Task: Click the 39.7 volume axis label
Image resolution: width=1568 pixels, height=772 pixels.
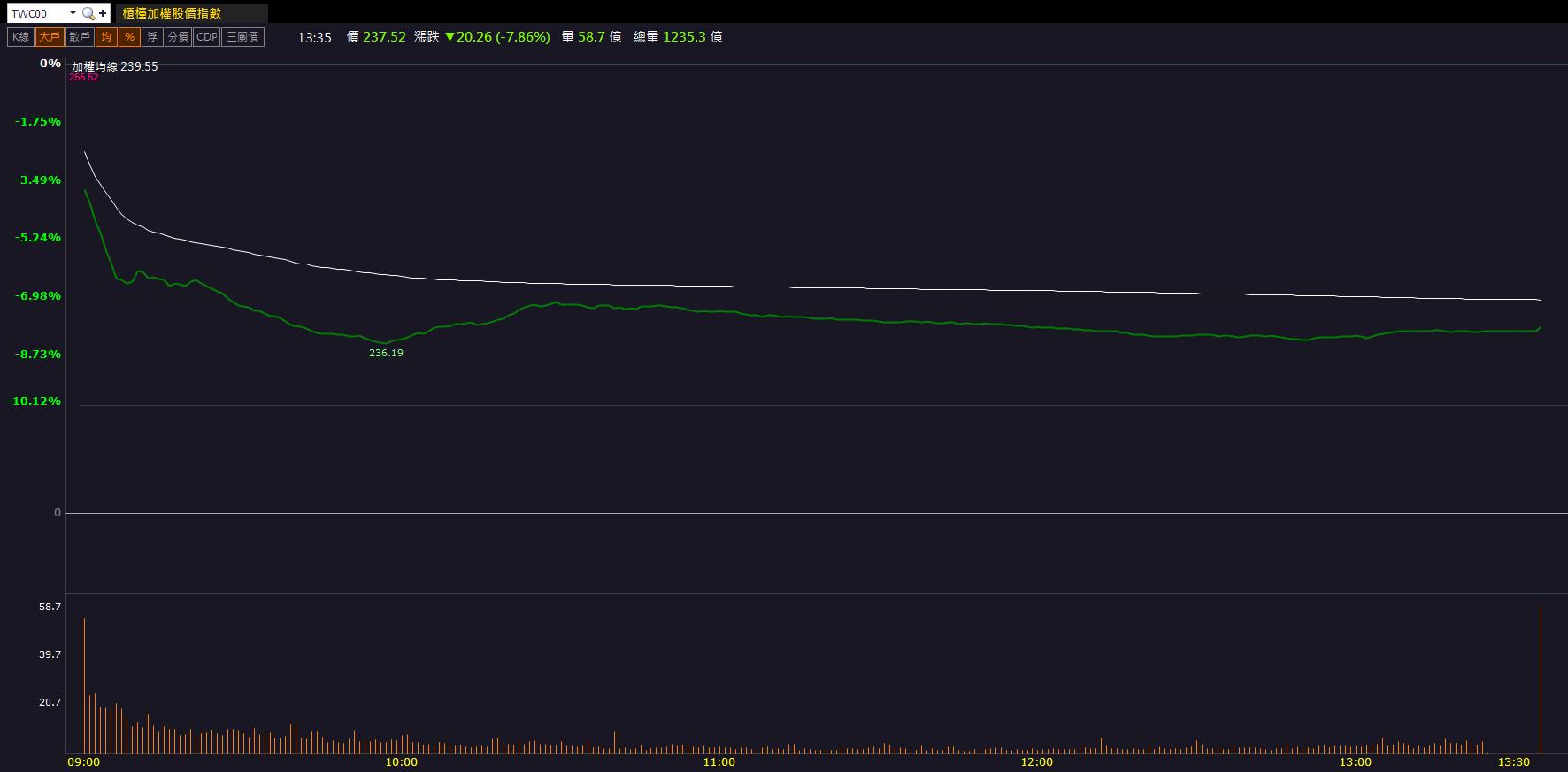Action: coord(50,654)
